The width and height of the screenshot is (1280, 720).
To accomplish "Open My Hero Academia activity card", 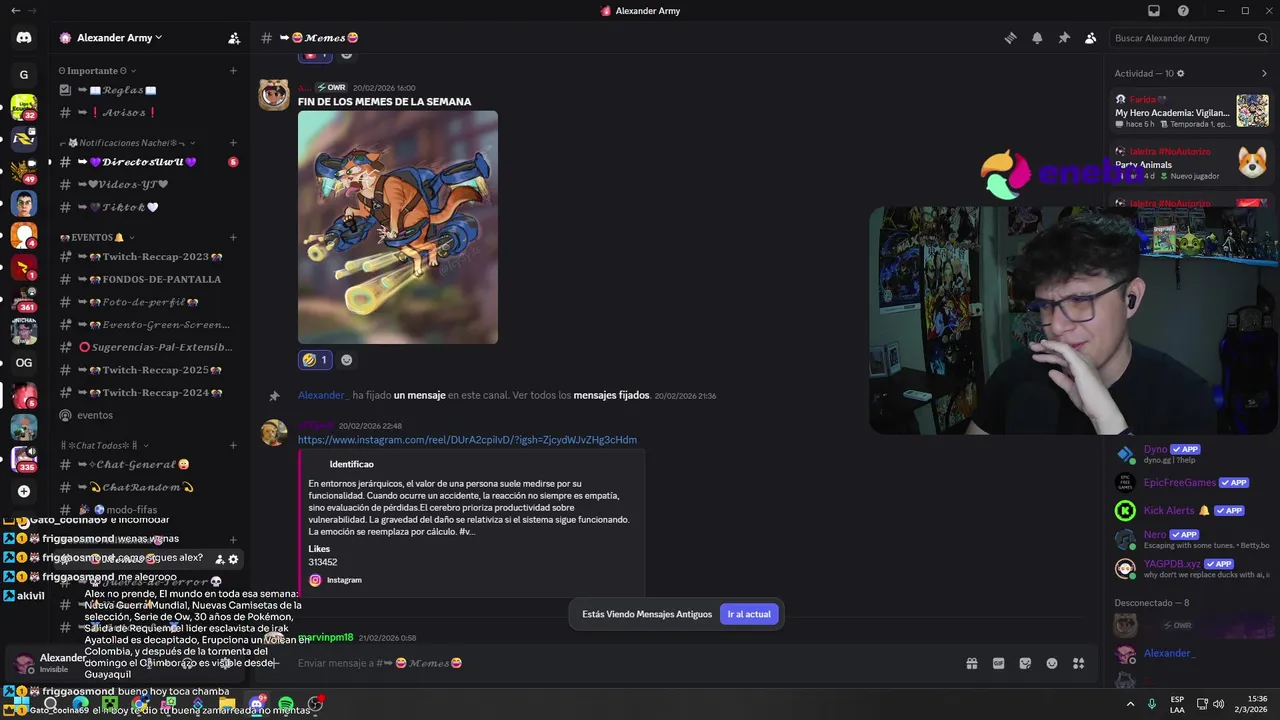I will pos(1192,111).
